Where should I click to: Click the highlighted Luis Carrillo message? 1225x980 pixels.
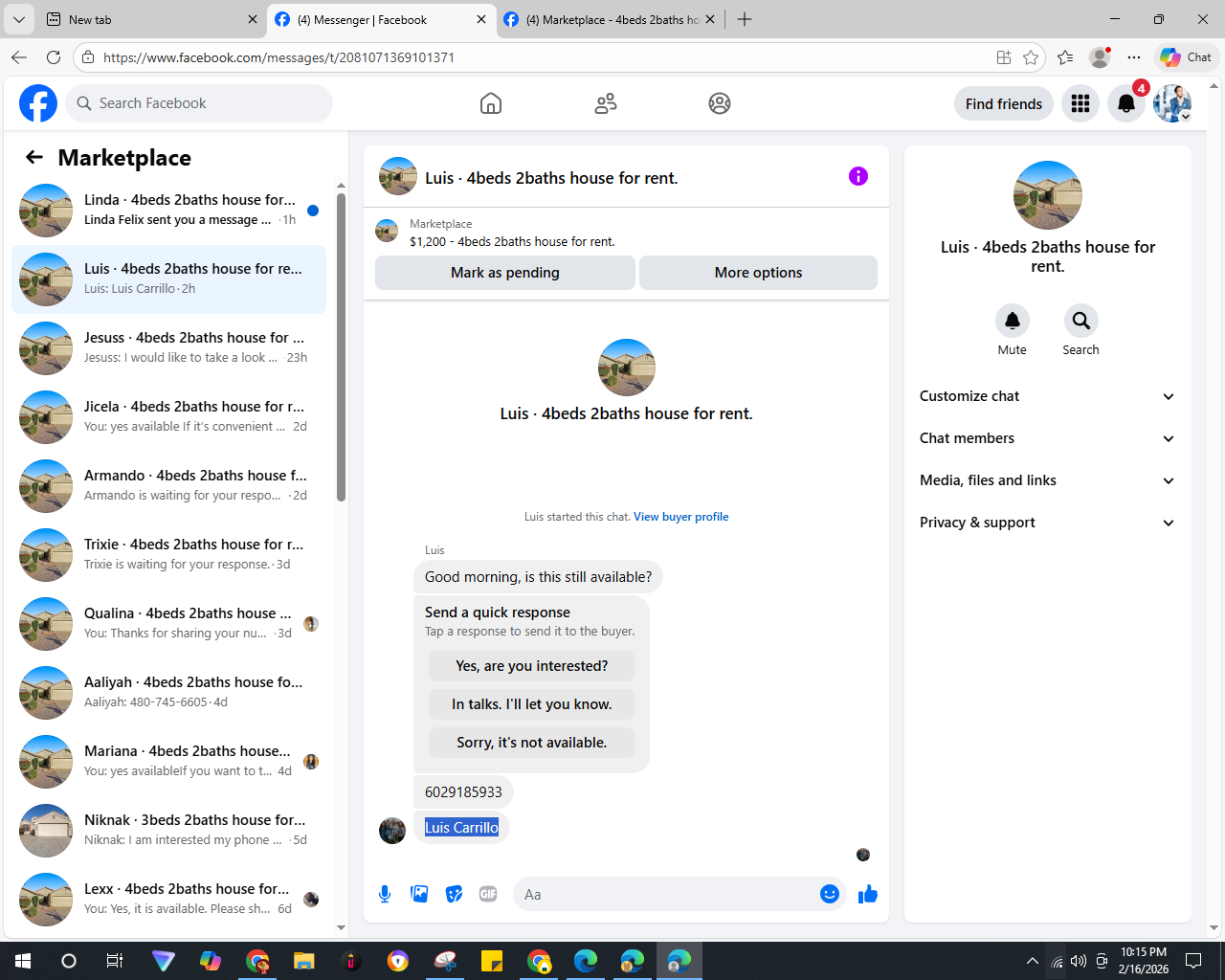(461, 828)
